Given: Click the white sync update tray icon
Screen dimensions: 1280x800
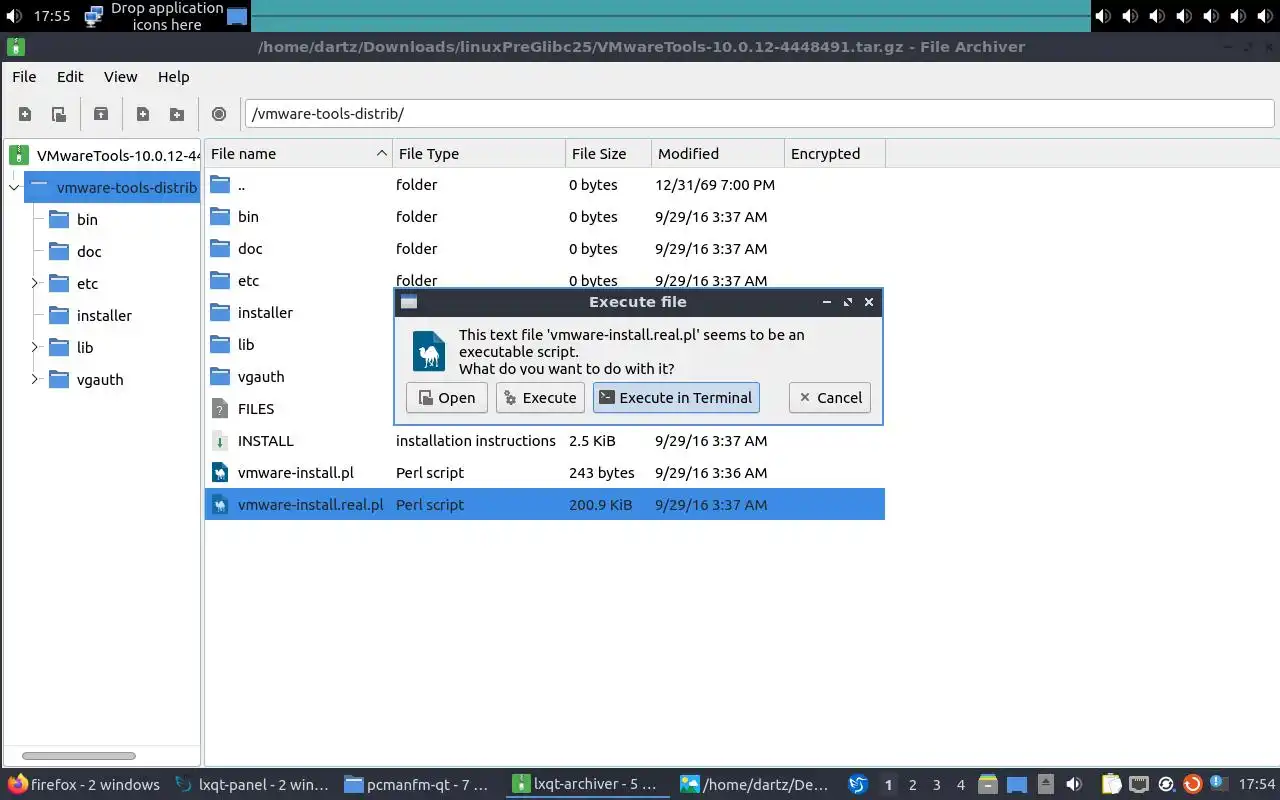Looking at the screenshot, I should pos(1166,785).
